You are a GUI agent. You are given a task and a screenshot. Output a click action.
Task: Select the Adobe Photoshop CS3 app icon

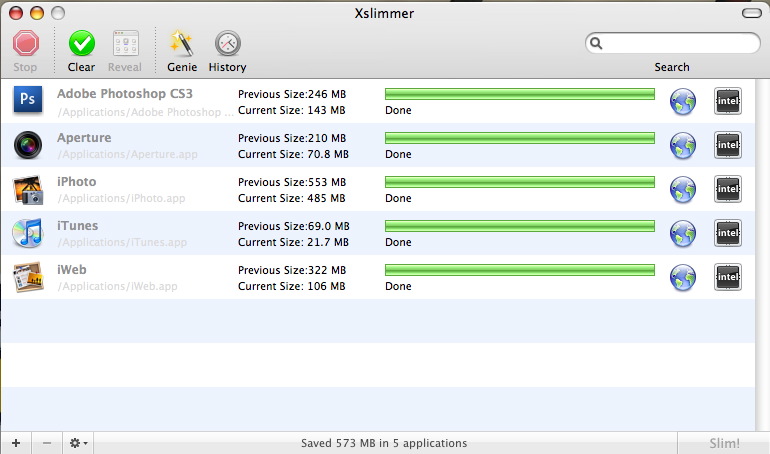(x=28, y=100)
